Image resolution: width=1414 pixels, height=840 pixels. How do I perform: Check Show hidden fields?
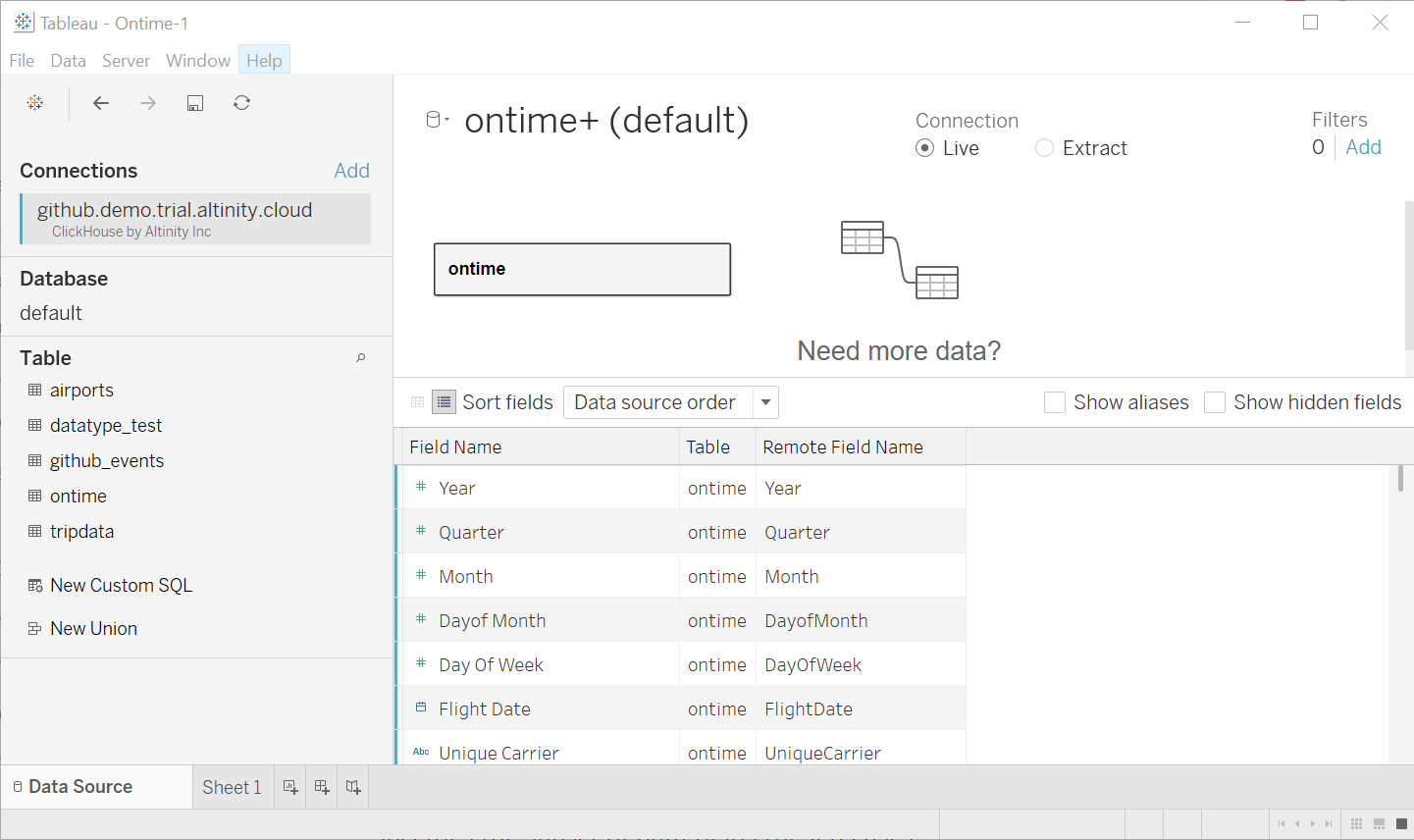(1215, 401)
